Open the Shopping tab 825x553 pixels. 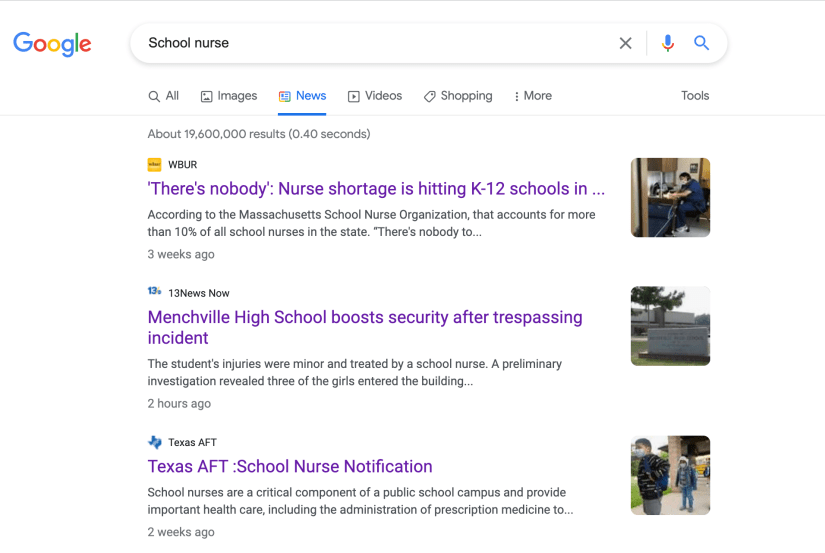458,96
